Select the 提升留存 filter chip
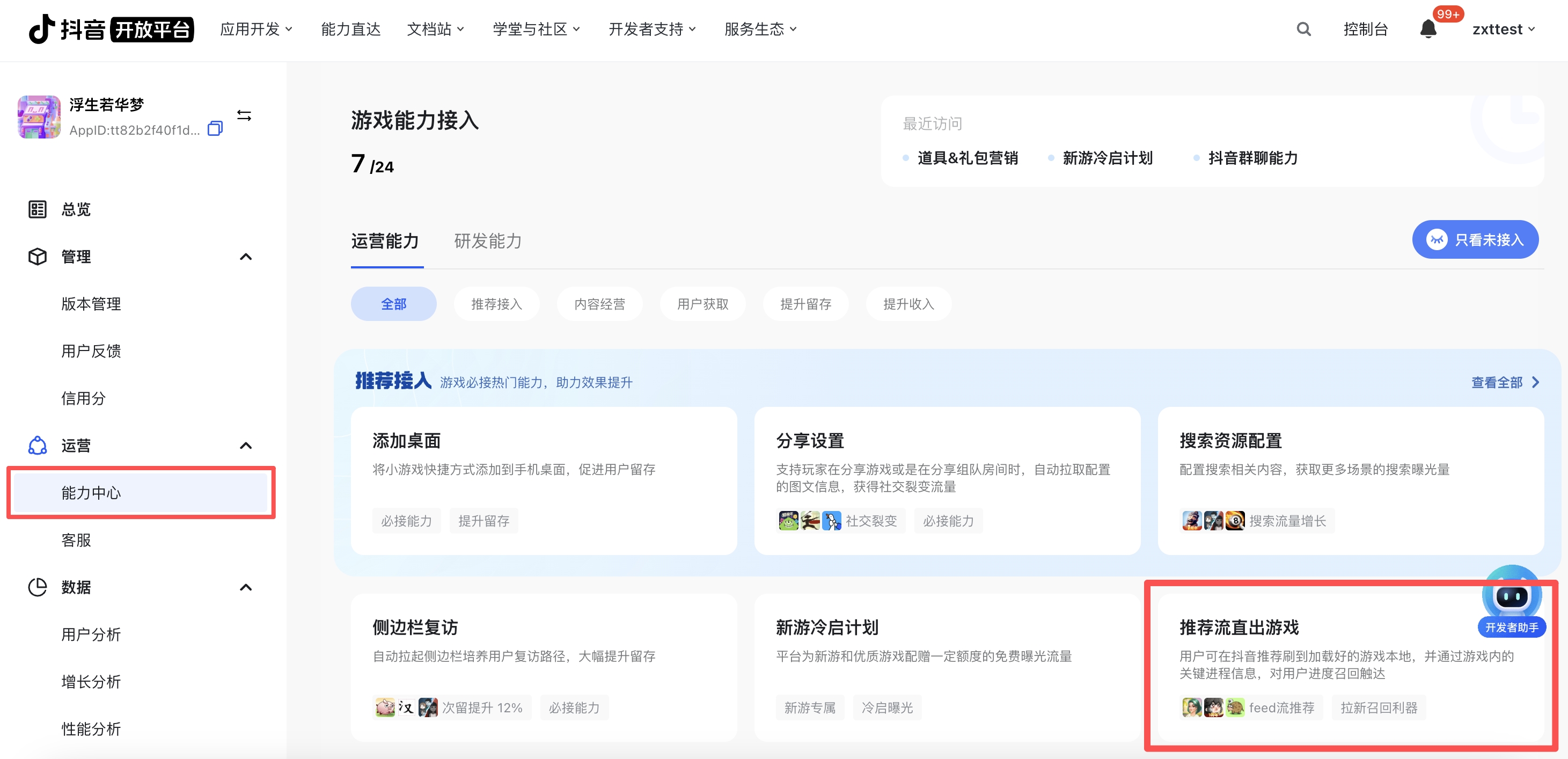The width and height of the screenshot is (1568, 759). (805, 304)
